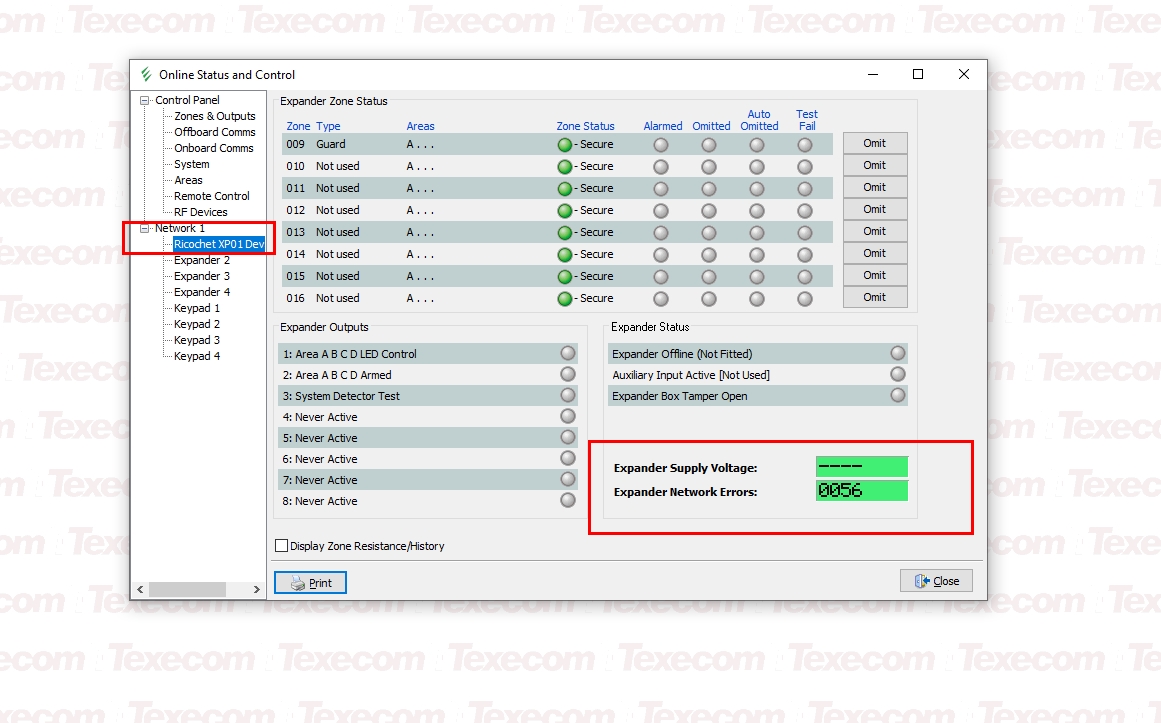Click the Alarmed indicator for zone 011
Screen dimensions: 1161x723
(661, 189)
